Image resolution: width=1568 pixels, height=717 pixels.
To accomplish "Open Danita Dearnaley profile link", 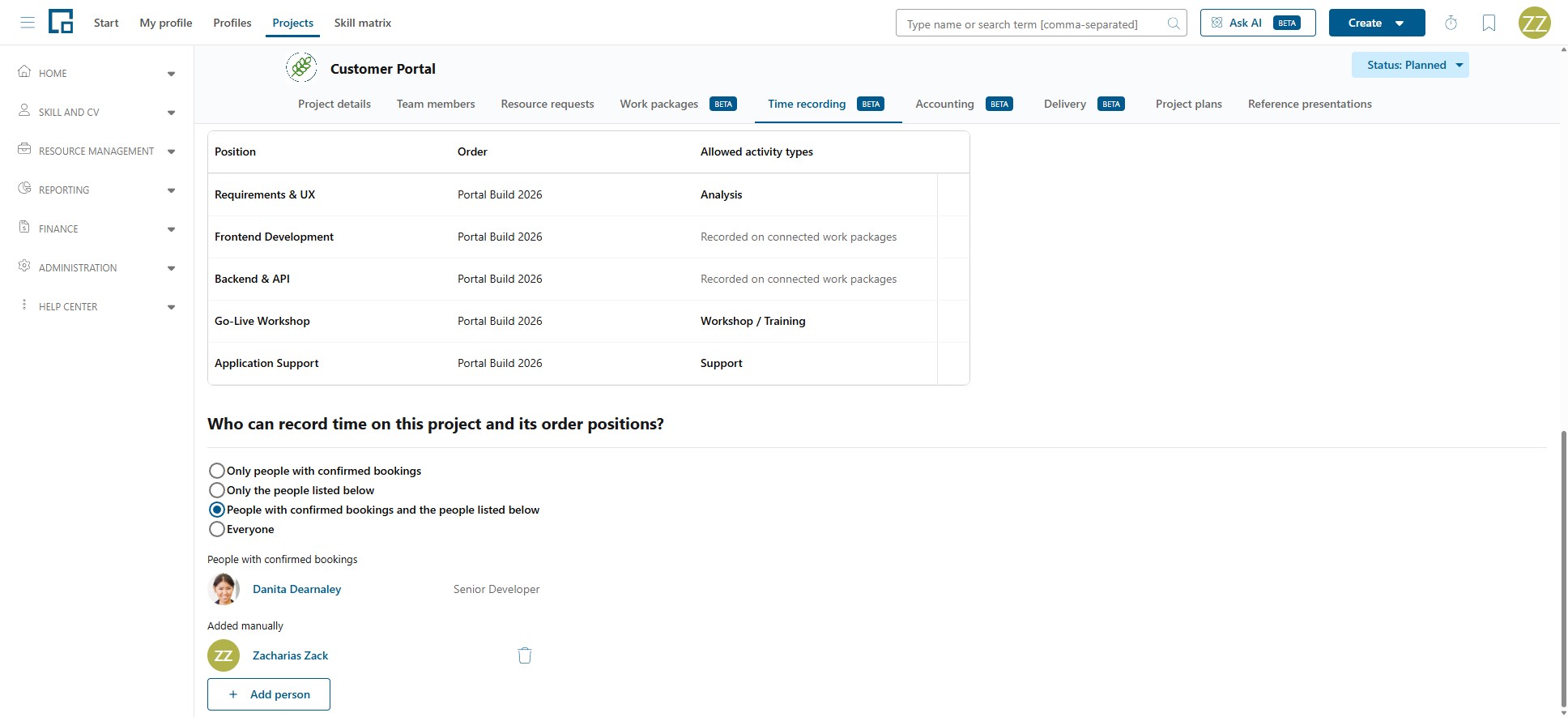I will coord(296,589).
